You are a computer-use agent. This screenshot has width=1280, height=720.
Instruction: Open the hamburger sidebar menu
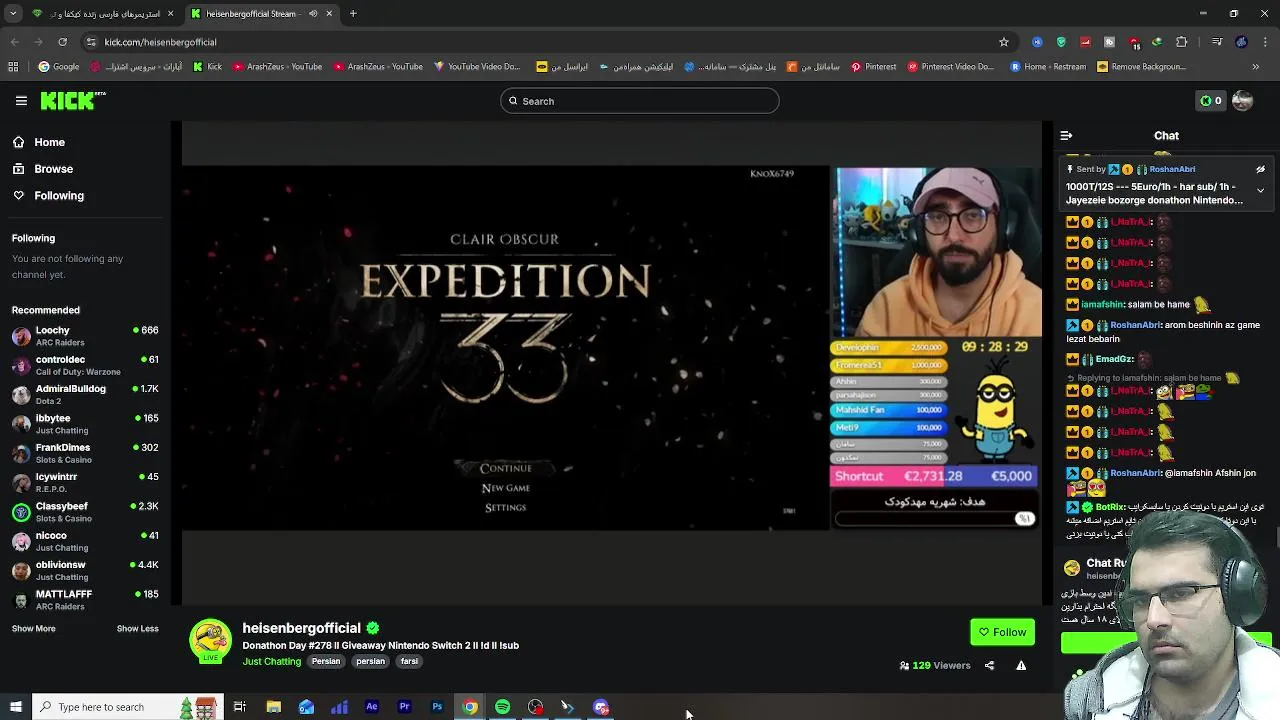click(x=21, y=101)
